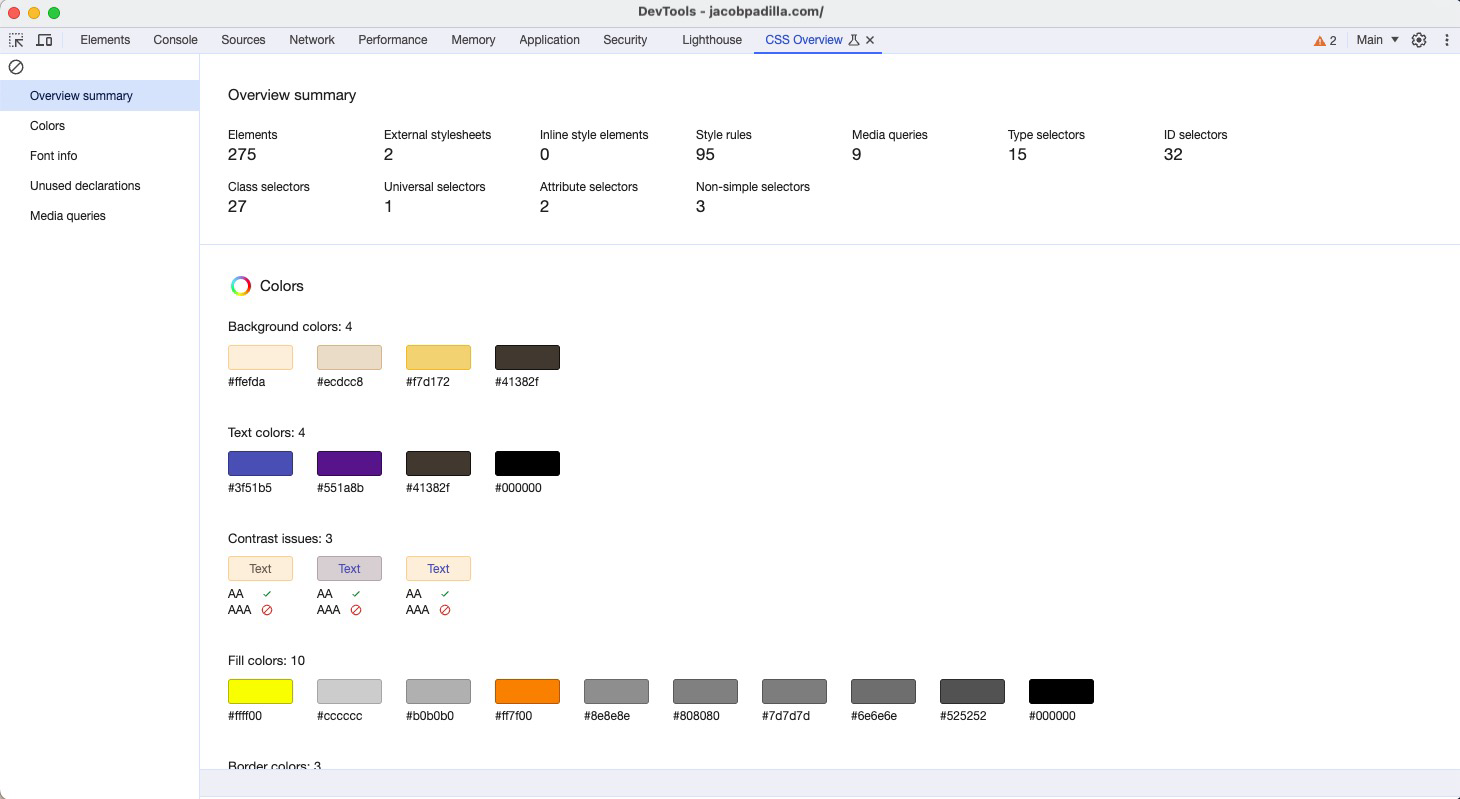Select the inspect element tool
Screen dimensions: 1460x799
point(16,40)
